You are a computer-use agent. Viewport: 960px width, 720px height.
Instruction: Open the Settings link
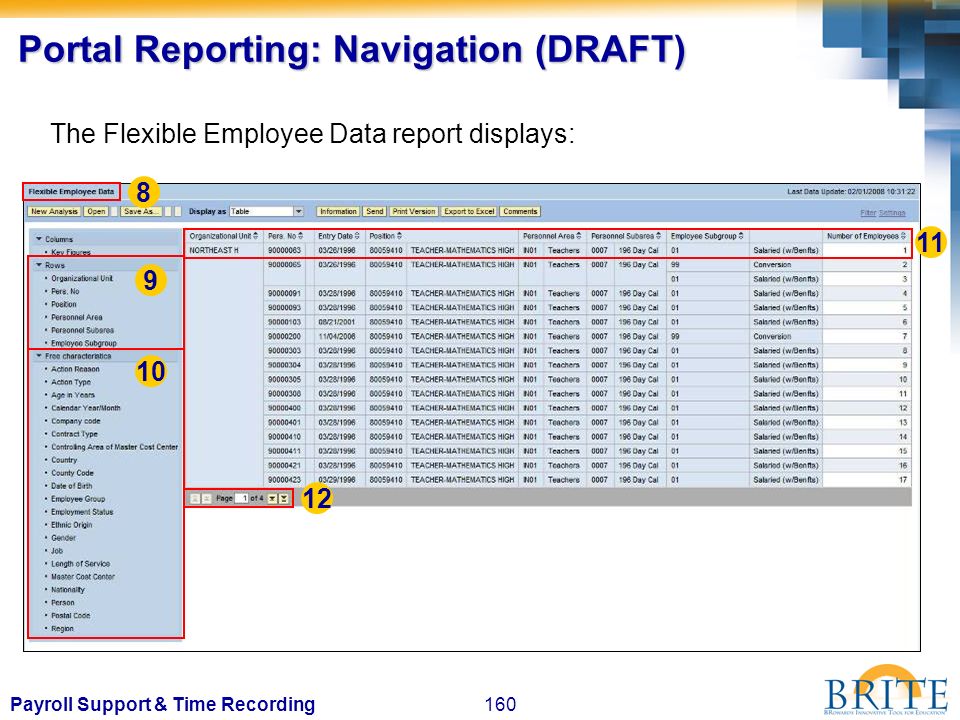(x=892, y=213)
